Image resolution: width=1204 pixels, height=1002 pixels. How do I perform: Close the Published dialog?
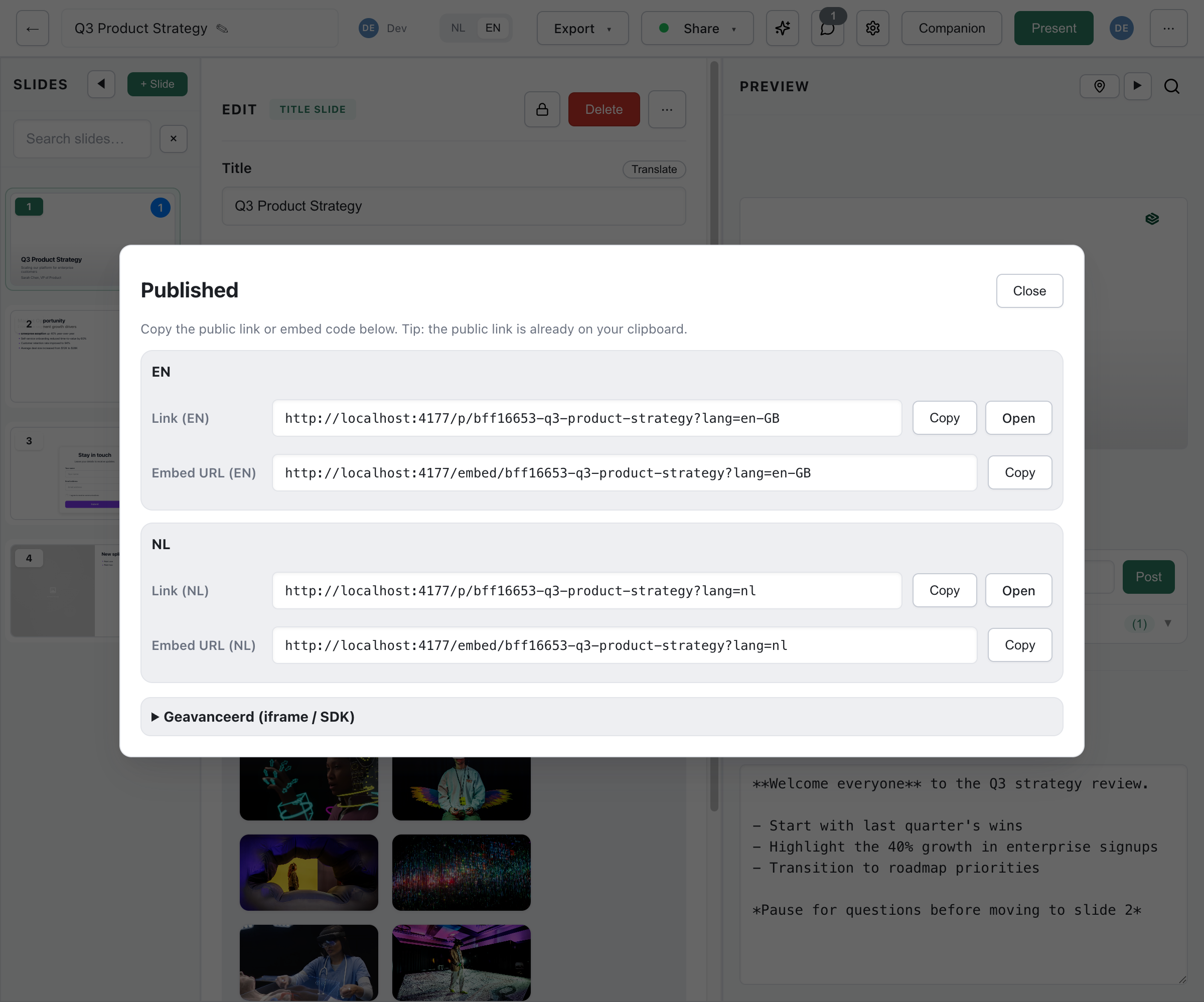[1029, 291]
